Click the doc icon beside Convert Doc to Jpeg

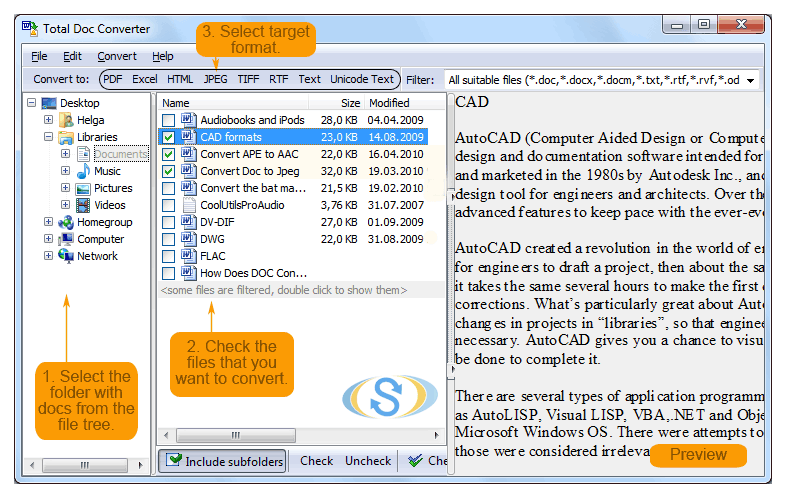(188, 171)
